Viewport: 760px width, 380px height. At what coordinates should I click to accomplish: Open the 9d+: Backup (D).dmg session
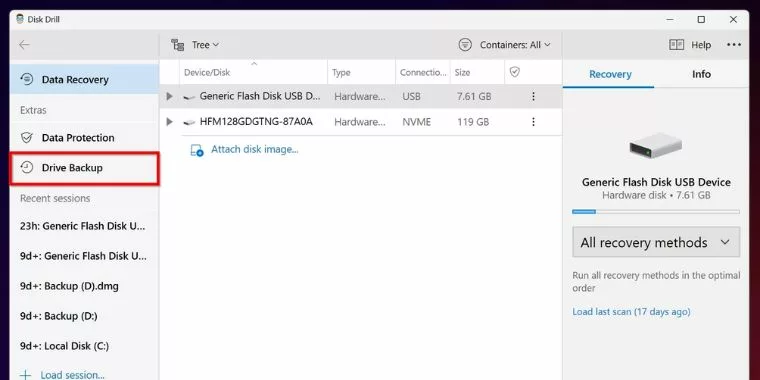[x=69, y=286]
